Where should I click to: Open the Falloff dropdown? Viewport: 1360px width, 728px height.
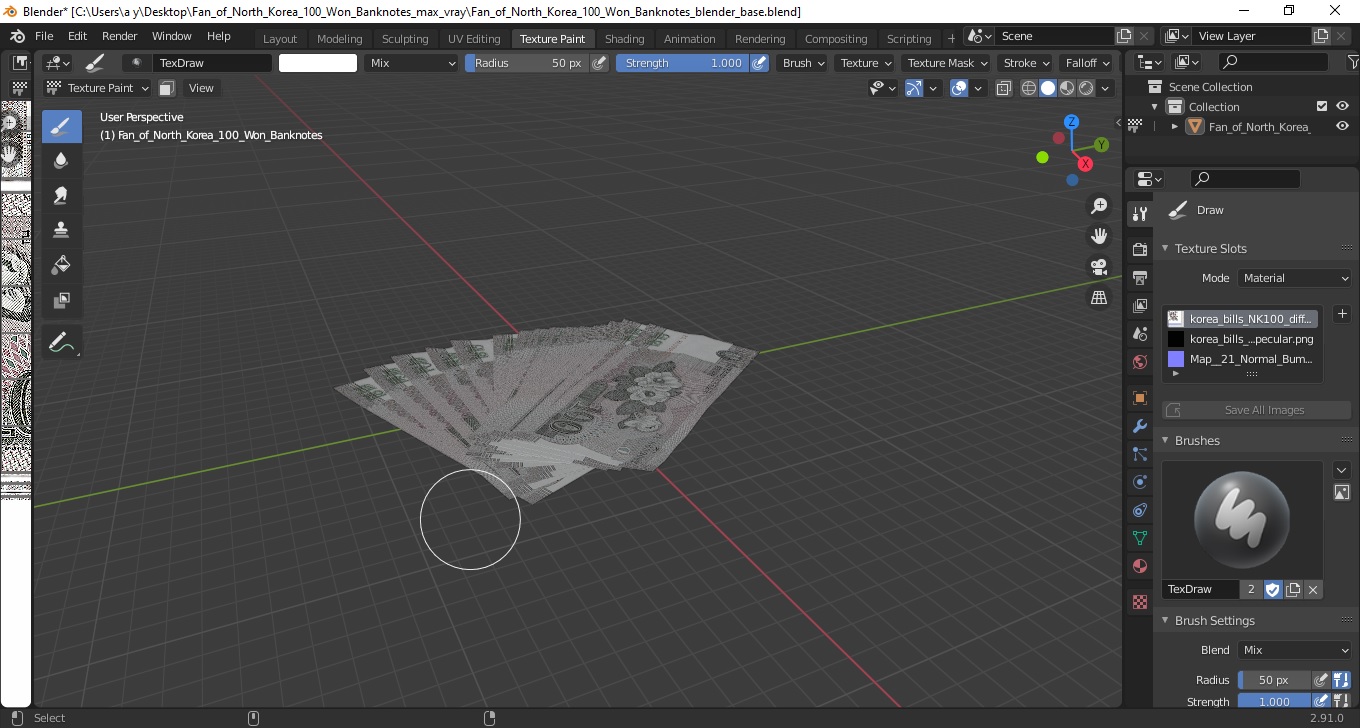point(1088,63)
